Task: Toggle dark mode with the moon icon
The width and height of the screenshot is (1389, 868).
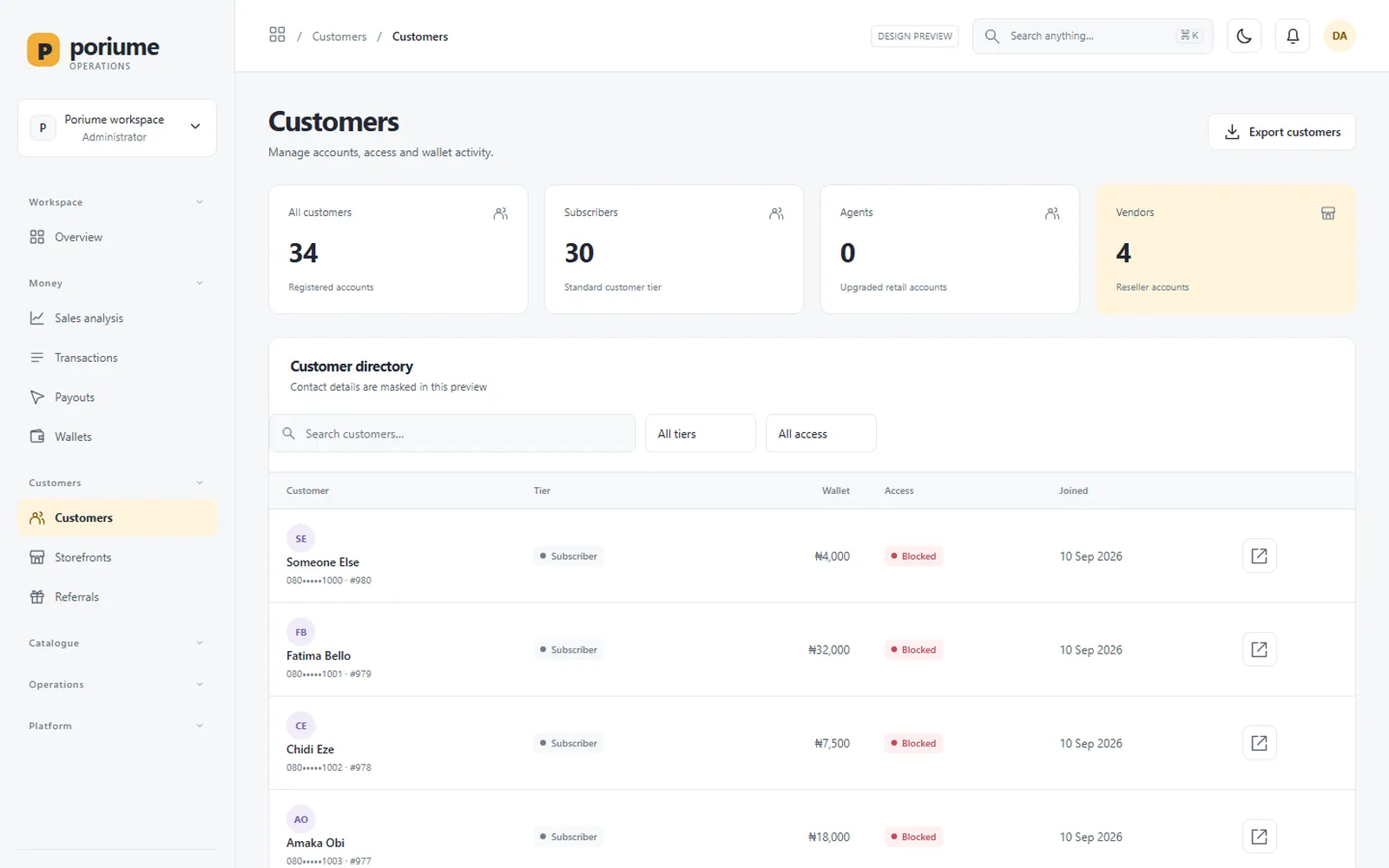Action: click(x=1244, y=36)
